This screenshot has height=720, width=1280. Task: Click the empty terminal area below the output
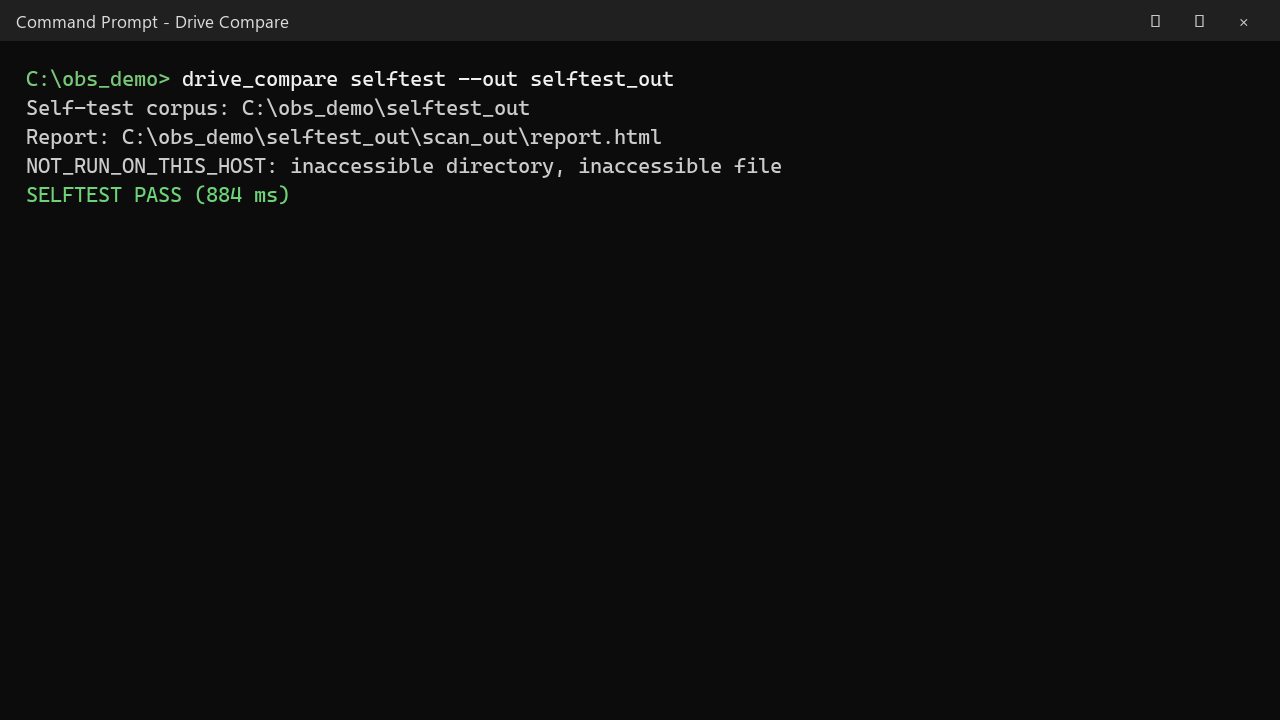tap(640, 460)
